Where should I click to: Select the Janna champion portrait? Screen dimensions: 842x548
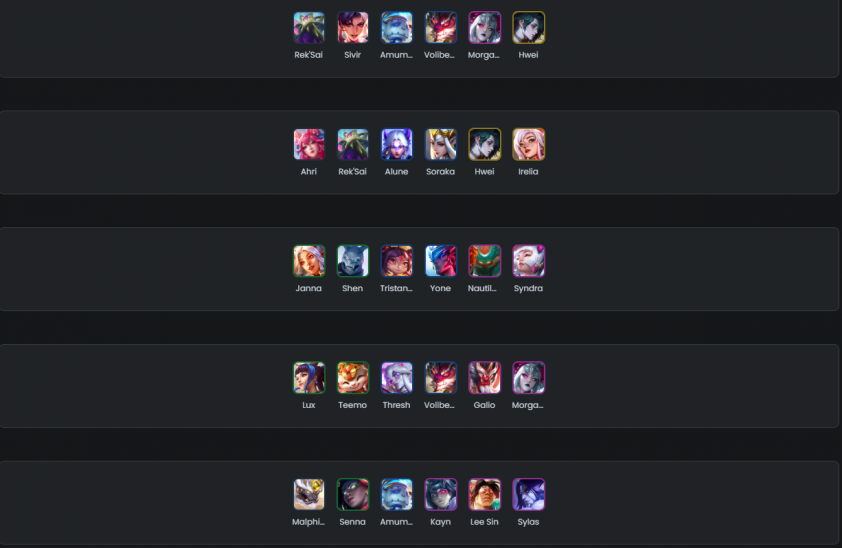click(309, 261)
